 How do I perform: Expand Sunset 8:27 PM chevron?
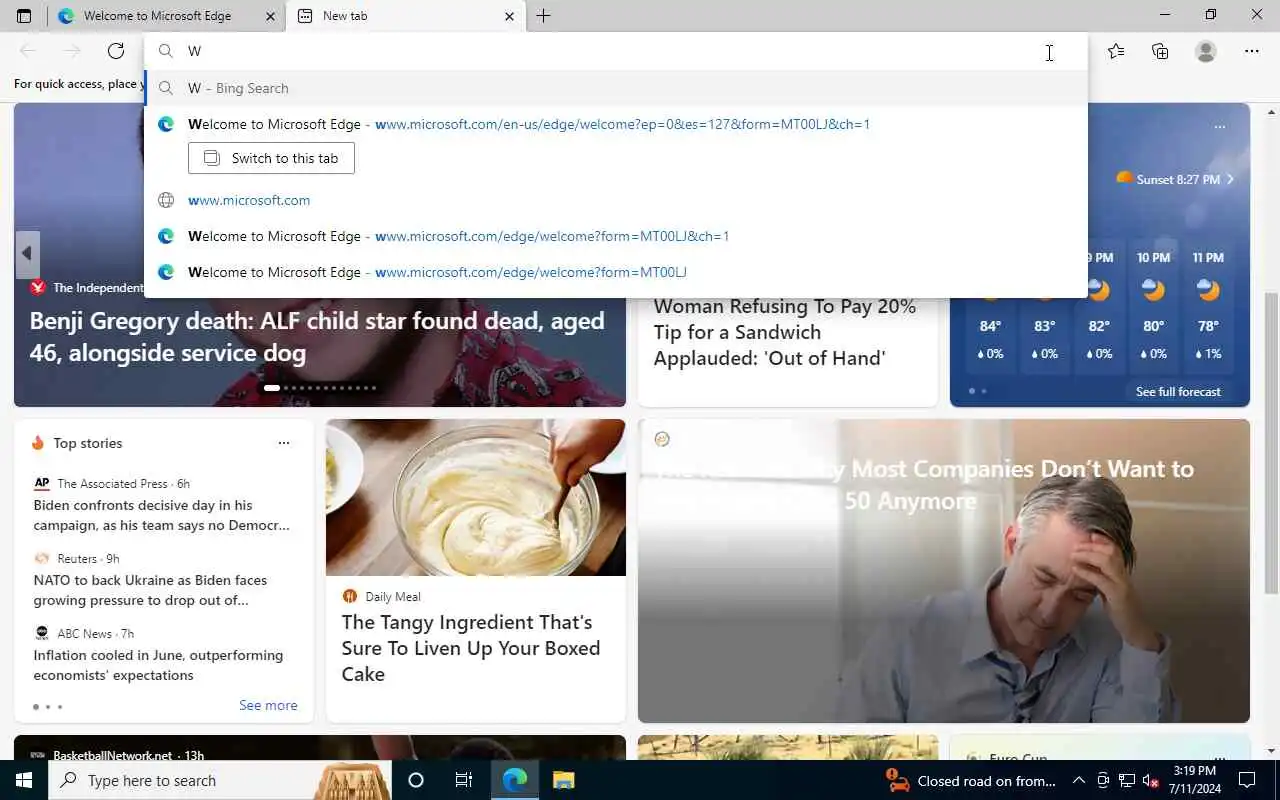tap(1230, 179)
